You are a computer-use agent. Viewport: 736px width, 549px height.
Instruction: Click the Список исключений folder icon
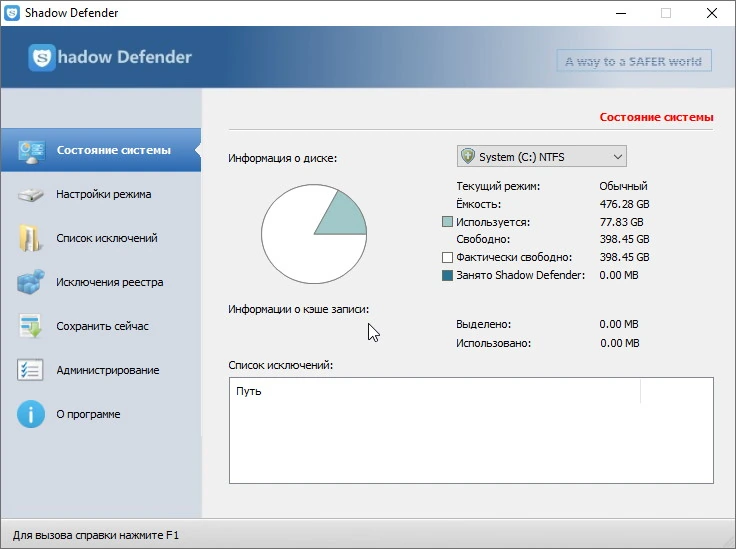coord(30,238)
